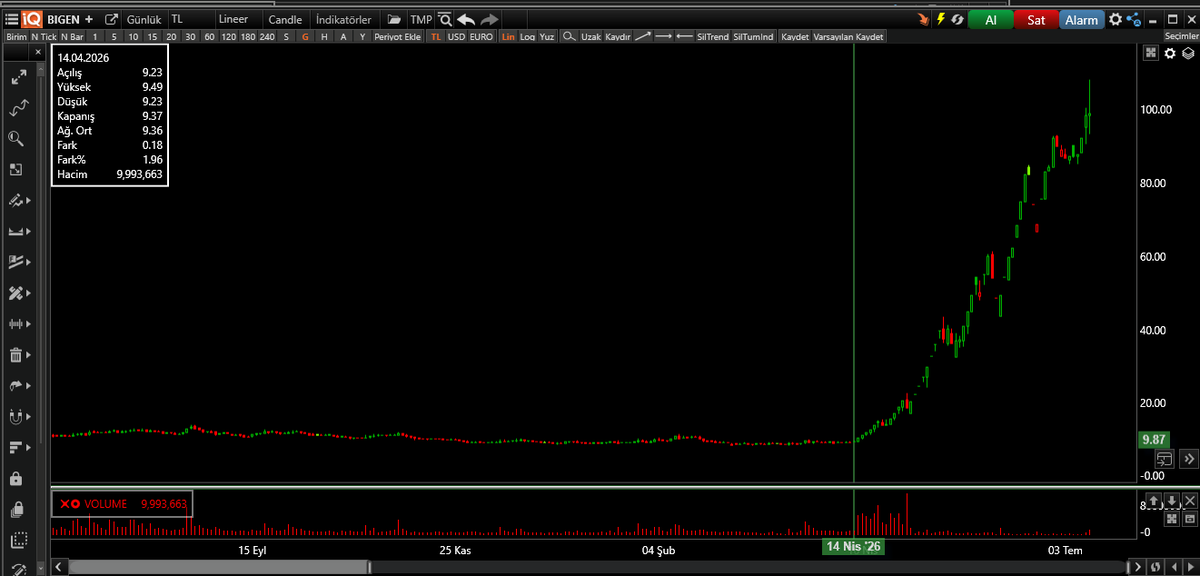Open fast order with the lightning bolt icon
This screenshot has height=576, width=1200.
pos(940,19)
